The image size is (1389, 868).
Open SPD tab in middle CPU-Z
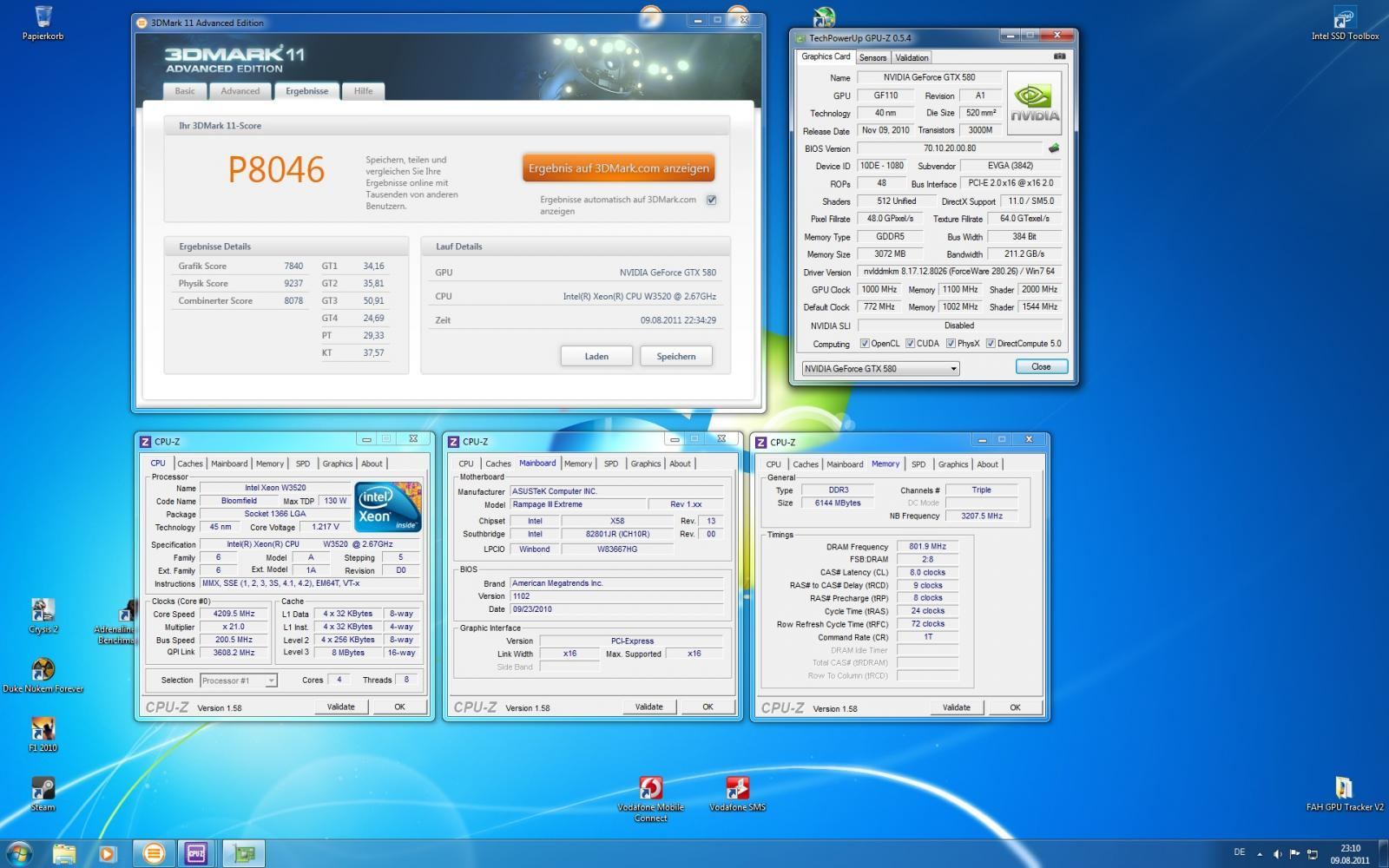point(611,464)
